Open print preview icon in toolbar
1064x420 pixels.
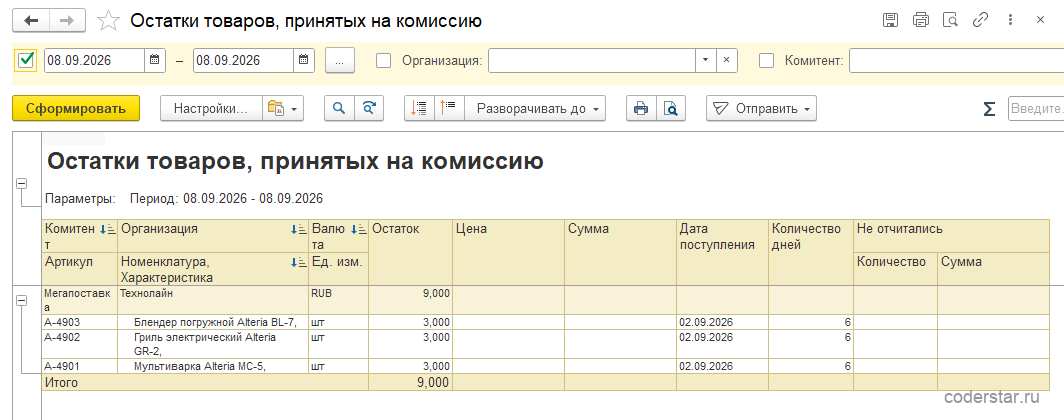click(670, 108)
